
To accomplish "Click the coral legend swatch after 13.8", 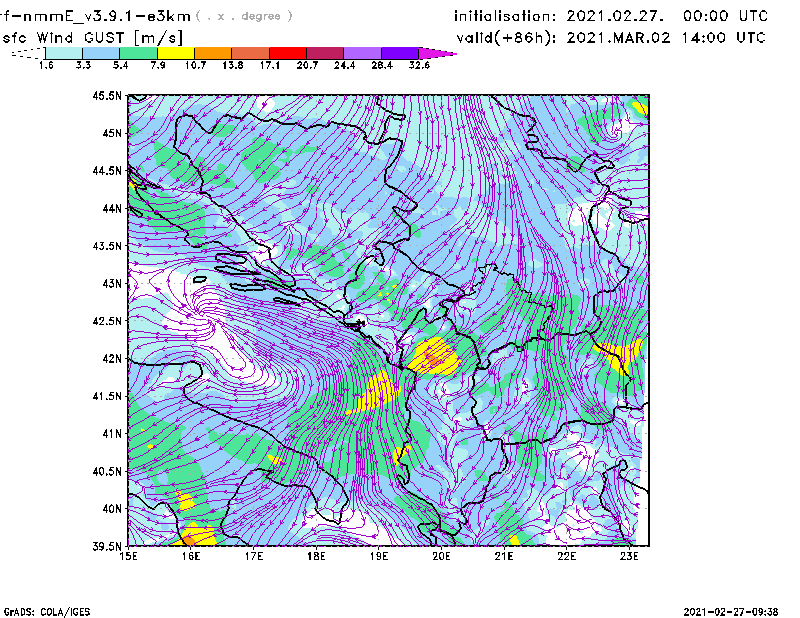I will (x=251, y=53).
